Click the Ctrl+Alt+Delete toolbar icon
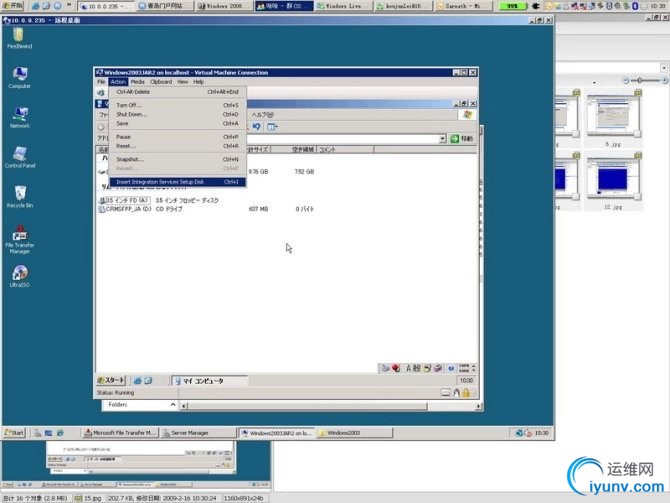The image size is (670, 503). [x=101, y=93]
